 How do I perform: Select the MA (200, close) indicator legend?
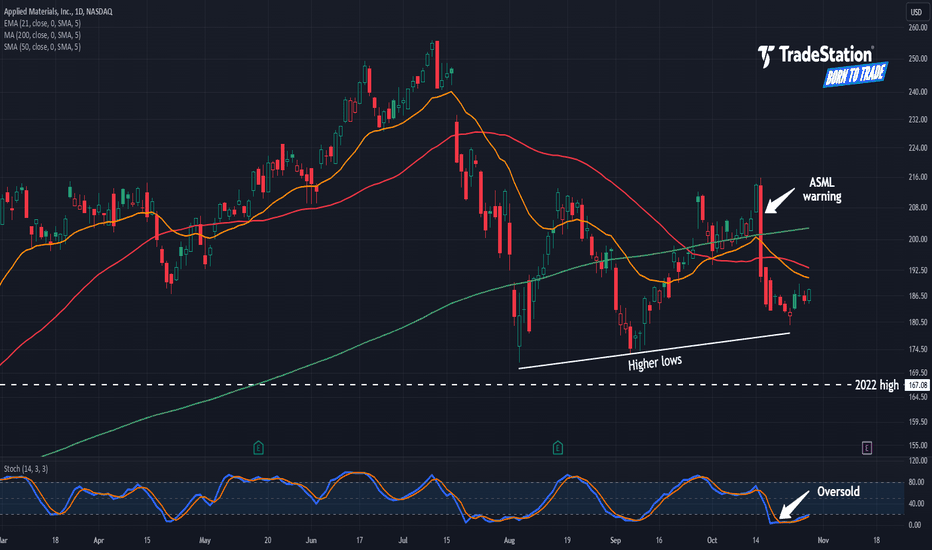(42, 35)
